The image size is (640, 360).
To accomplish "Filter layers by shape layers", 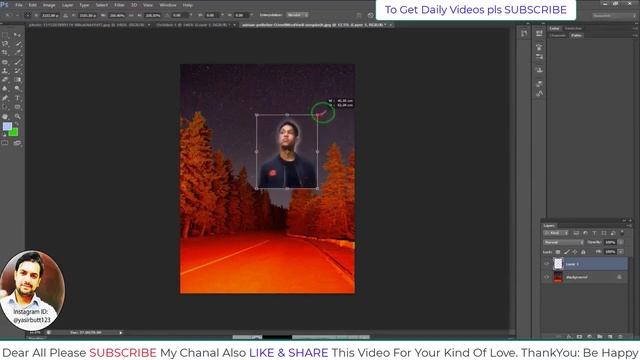I will (604, 233).
